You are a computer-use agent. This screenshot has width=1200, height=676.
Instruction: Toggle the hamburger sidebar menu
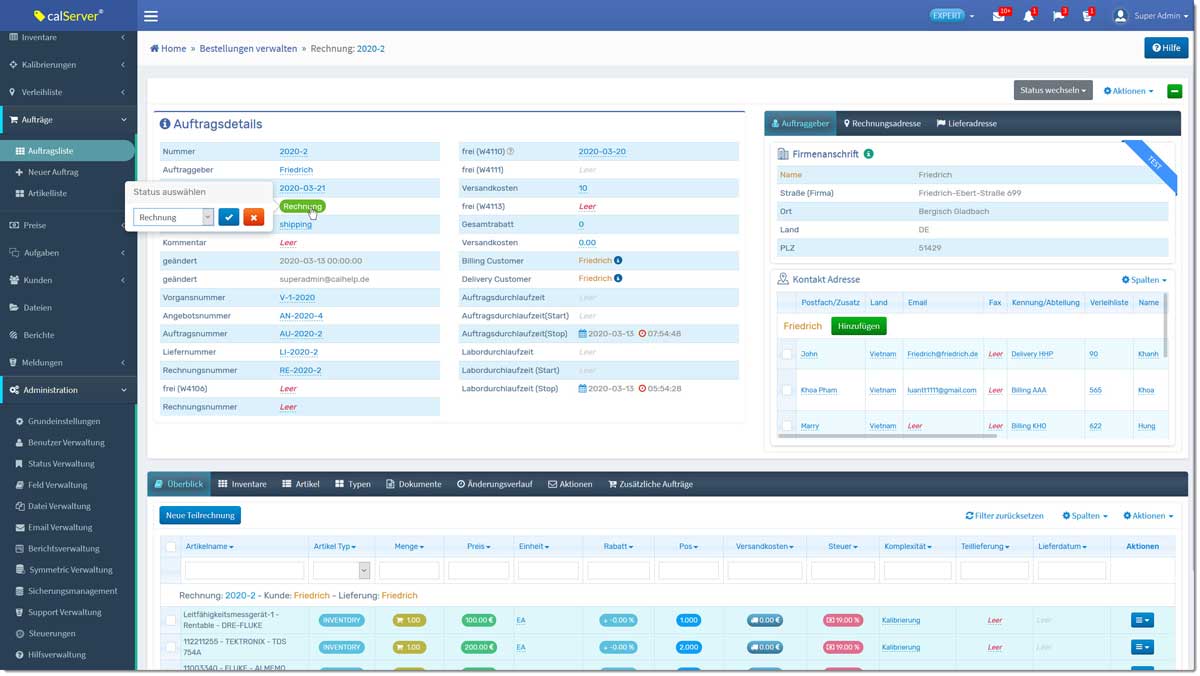pos(151,16)
